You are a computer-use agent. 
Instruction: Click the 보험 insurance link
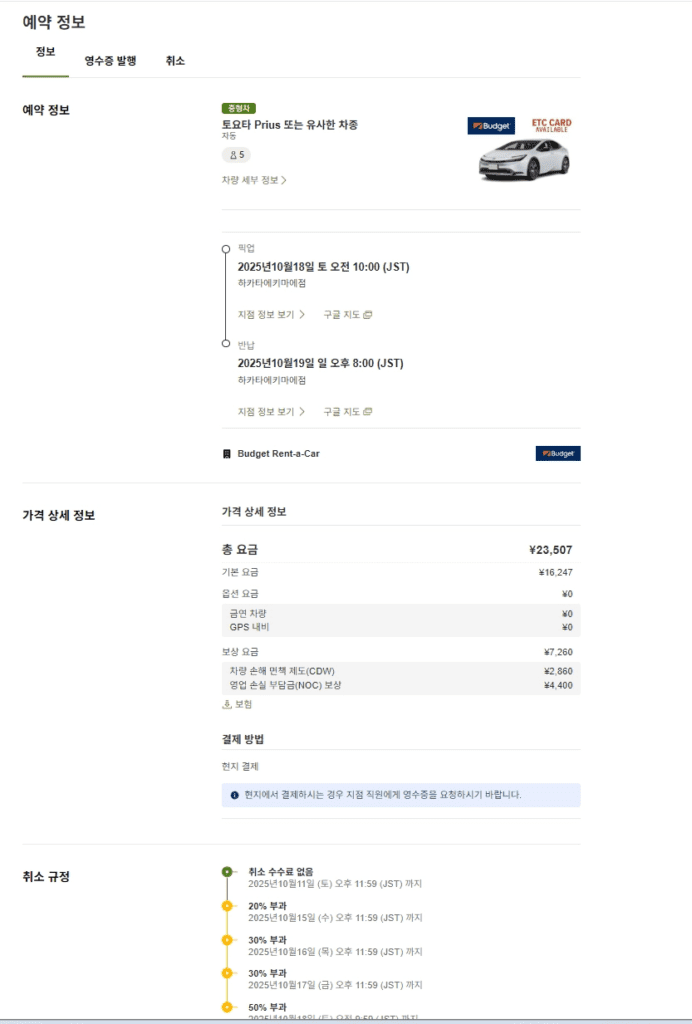(237, 705)
